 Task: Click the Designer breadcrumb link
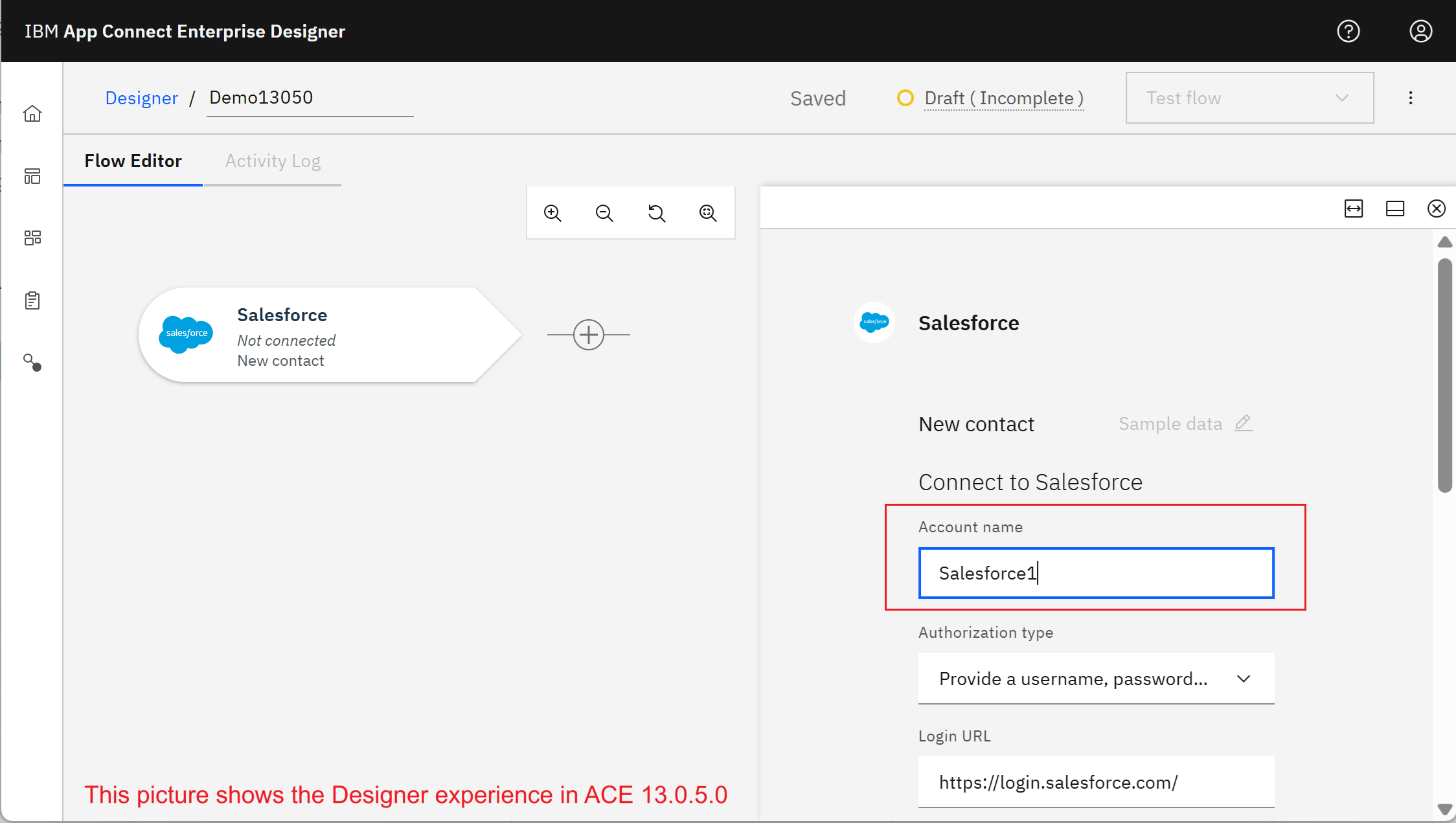tap(141, 98)
